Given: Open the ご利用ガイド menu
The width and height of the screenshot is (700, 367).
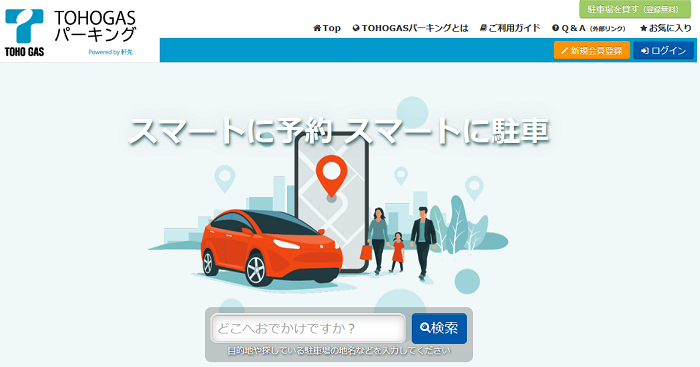Looking at the screenshot, I should pos(510,28).
